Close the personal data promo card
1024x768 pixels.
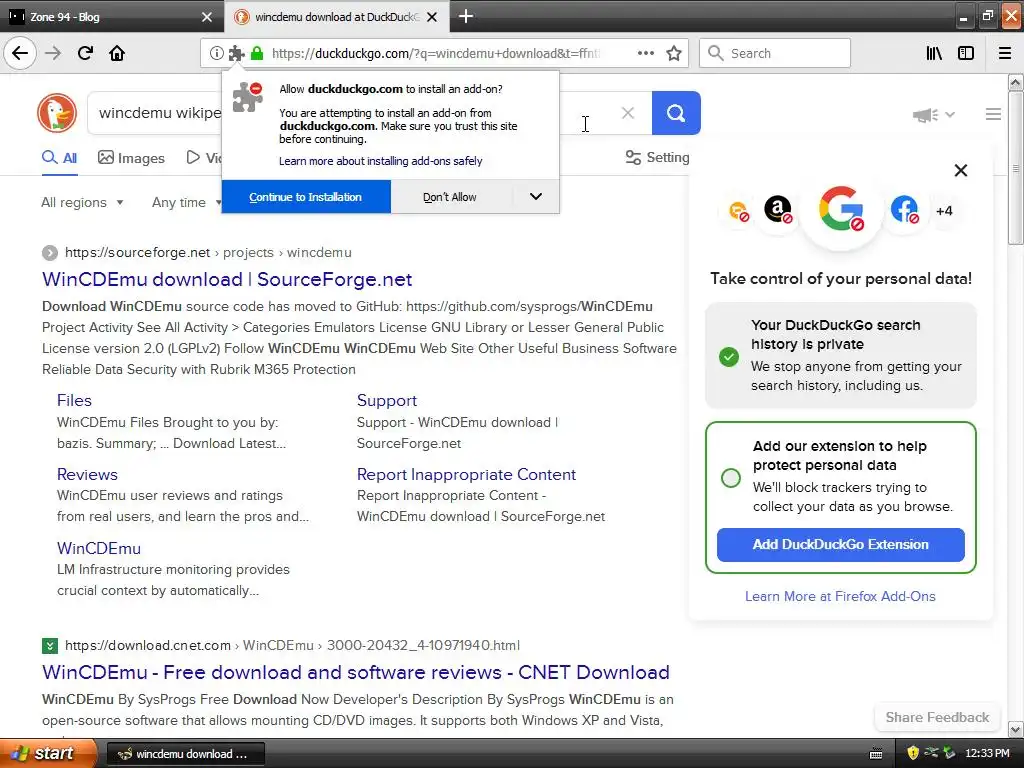pyautogui.click(x=961, y=170)
